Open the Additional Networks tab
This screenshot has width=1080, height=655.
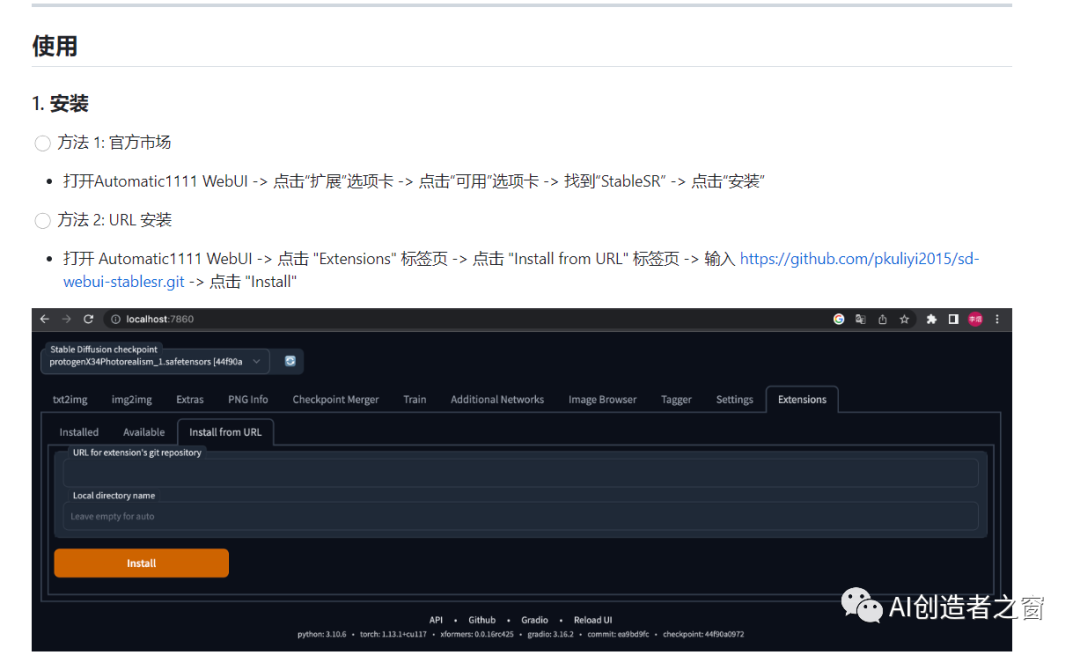coord(497,399)
